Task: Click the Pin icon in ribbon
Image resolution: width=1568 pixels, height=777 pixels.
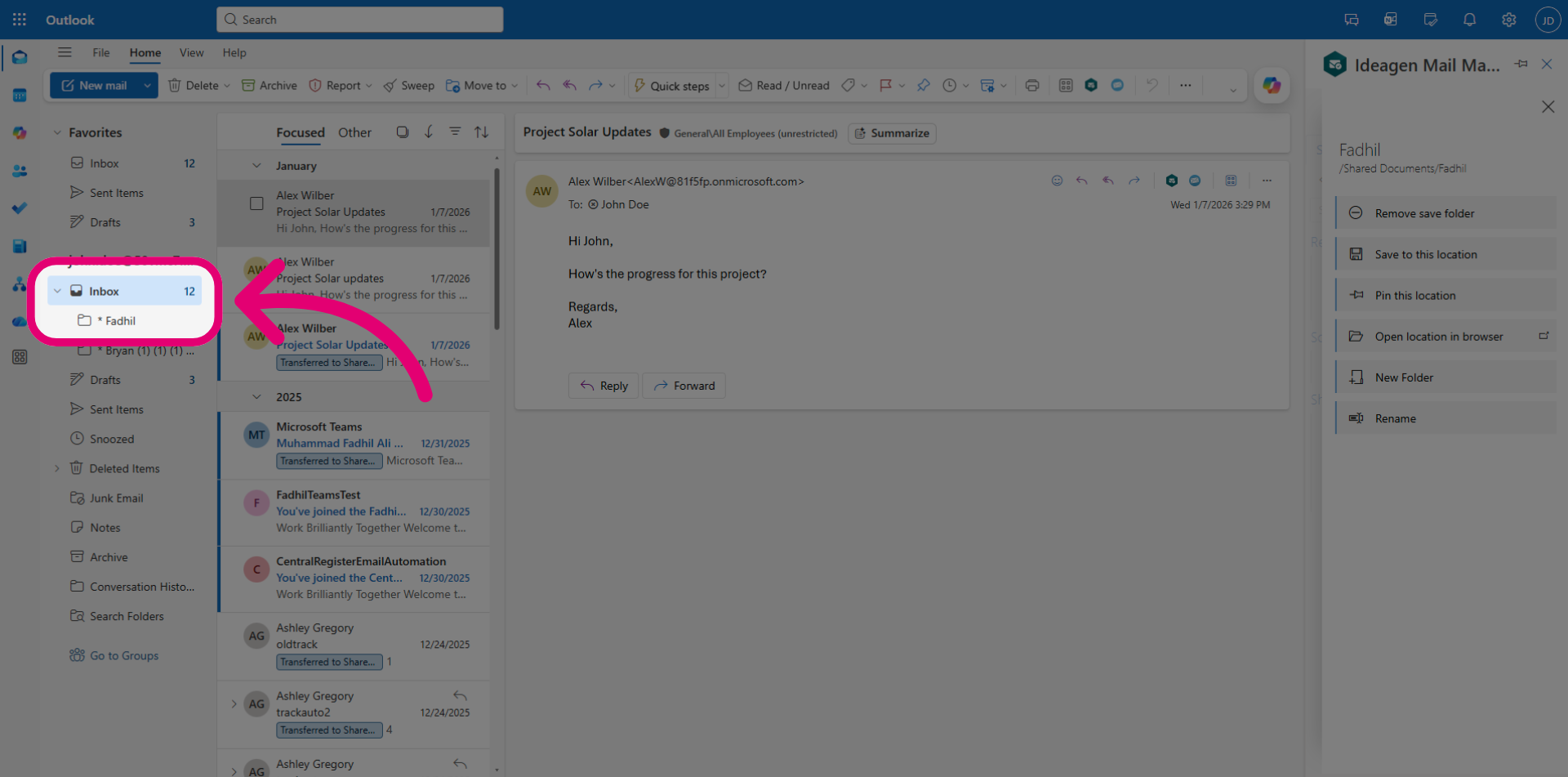Action: tap(923, 85)
